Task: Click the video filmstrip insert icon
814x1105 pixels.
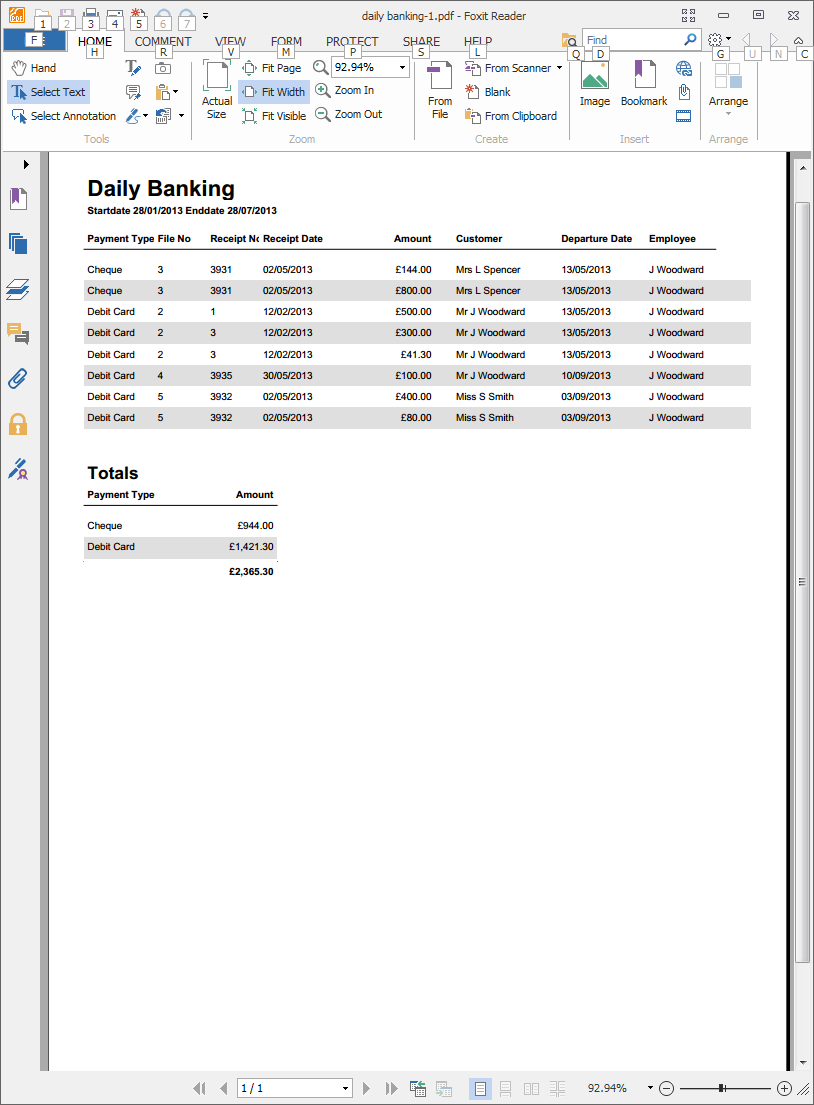Action: (684, 116)
